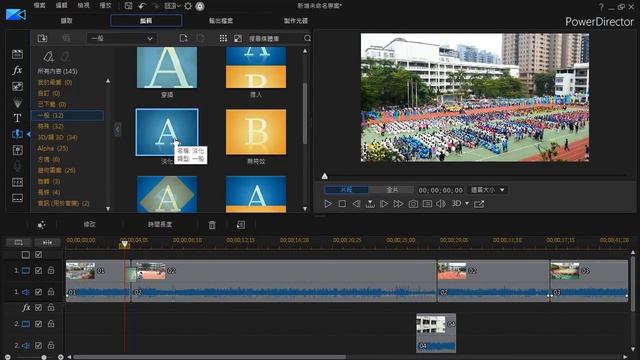Viewport: 640px width, 360px height.
Task: Open the Chapter Room icon
Action: (17, 182)
